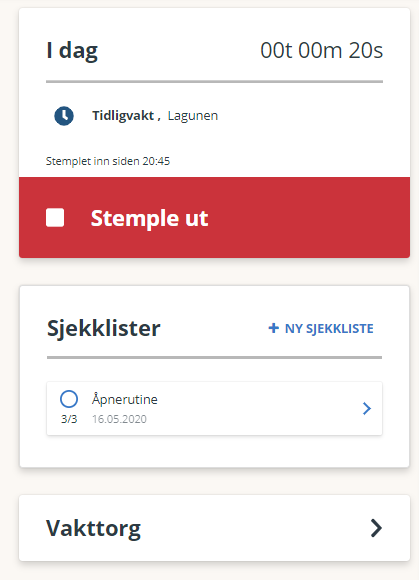This screenshot has height=580, width=419.
Task: Click the Tidligvakt shift name
Action: [123, 115]
